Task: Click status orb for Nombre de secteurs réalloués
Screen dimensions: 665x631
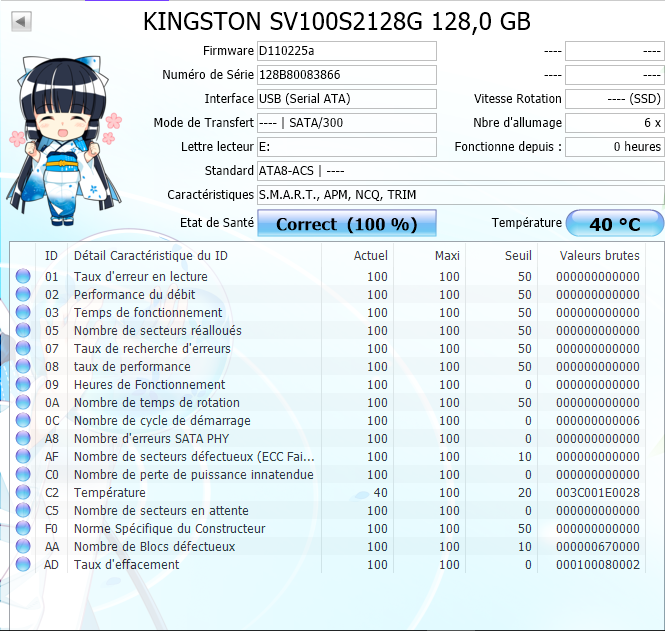Action: (x=23, y=330)
